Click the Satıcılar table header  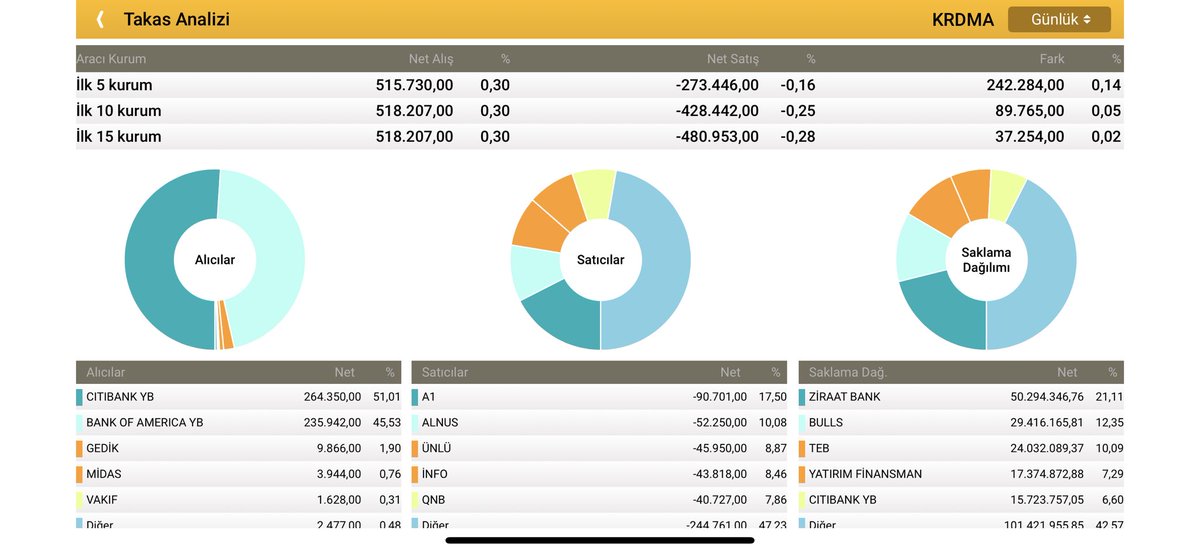point(600,372)
